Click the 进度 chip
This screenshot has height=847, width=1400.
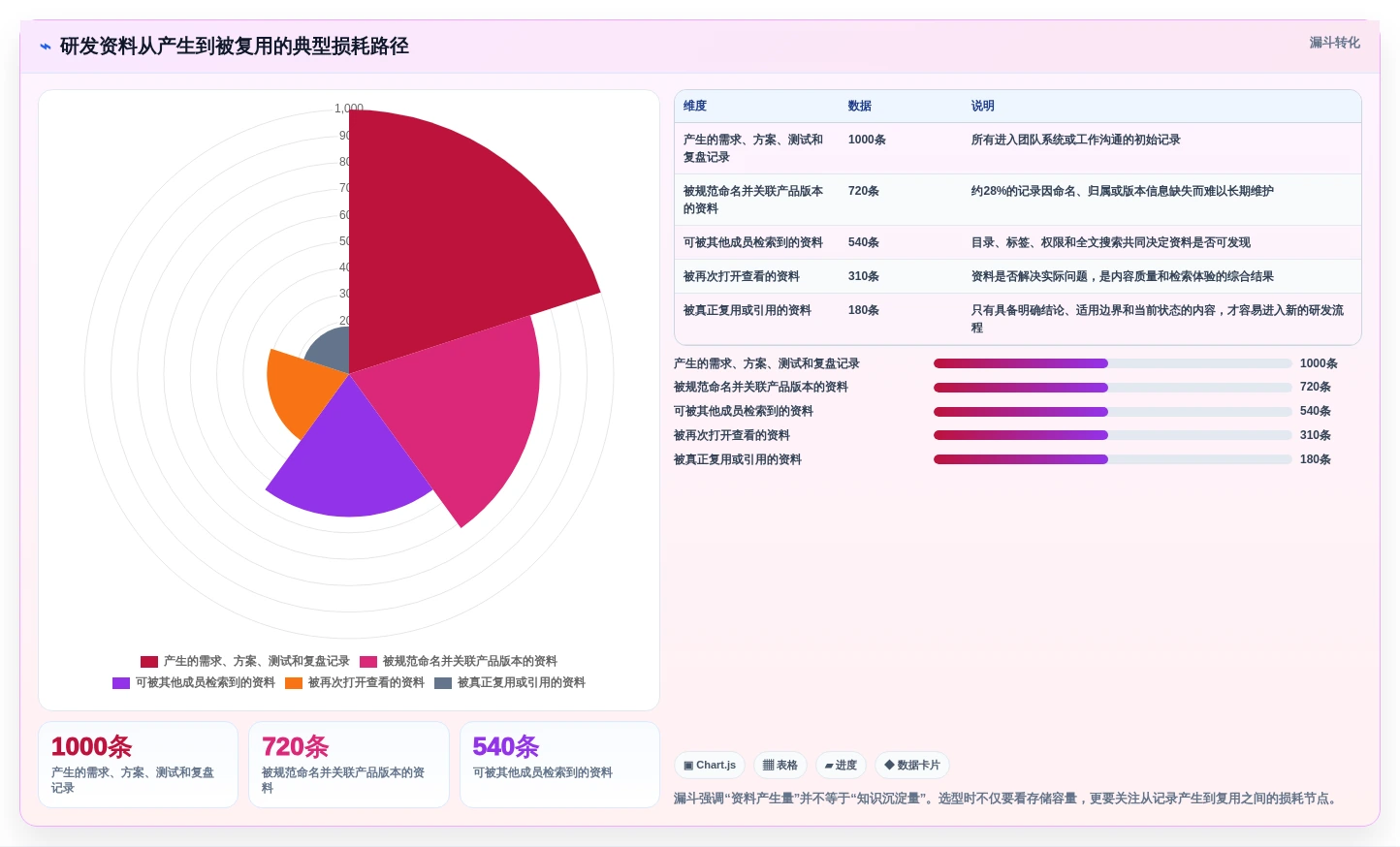point(841,765)
